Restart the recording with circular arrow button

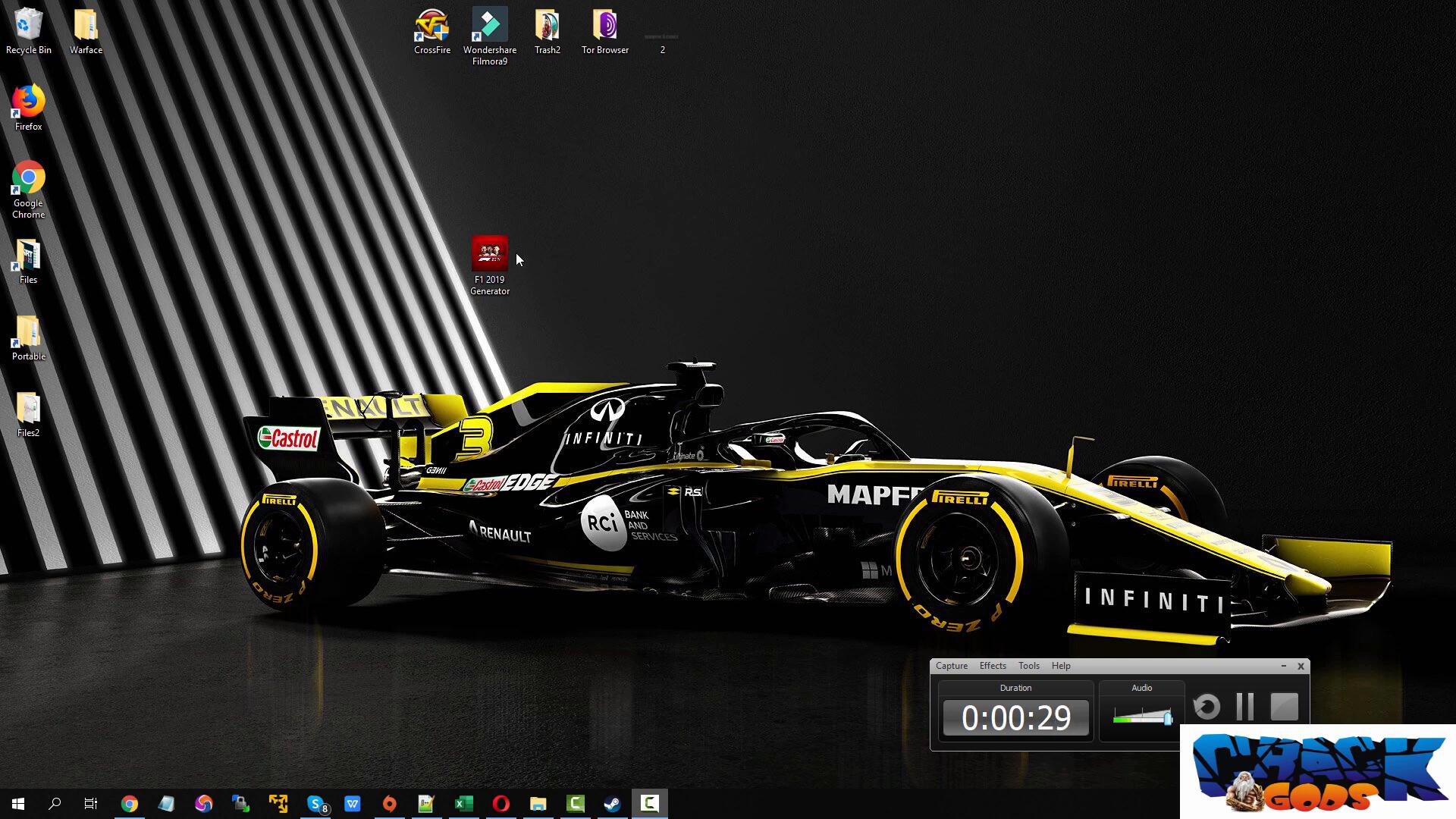pos(1207,707)
